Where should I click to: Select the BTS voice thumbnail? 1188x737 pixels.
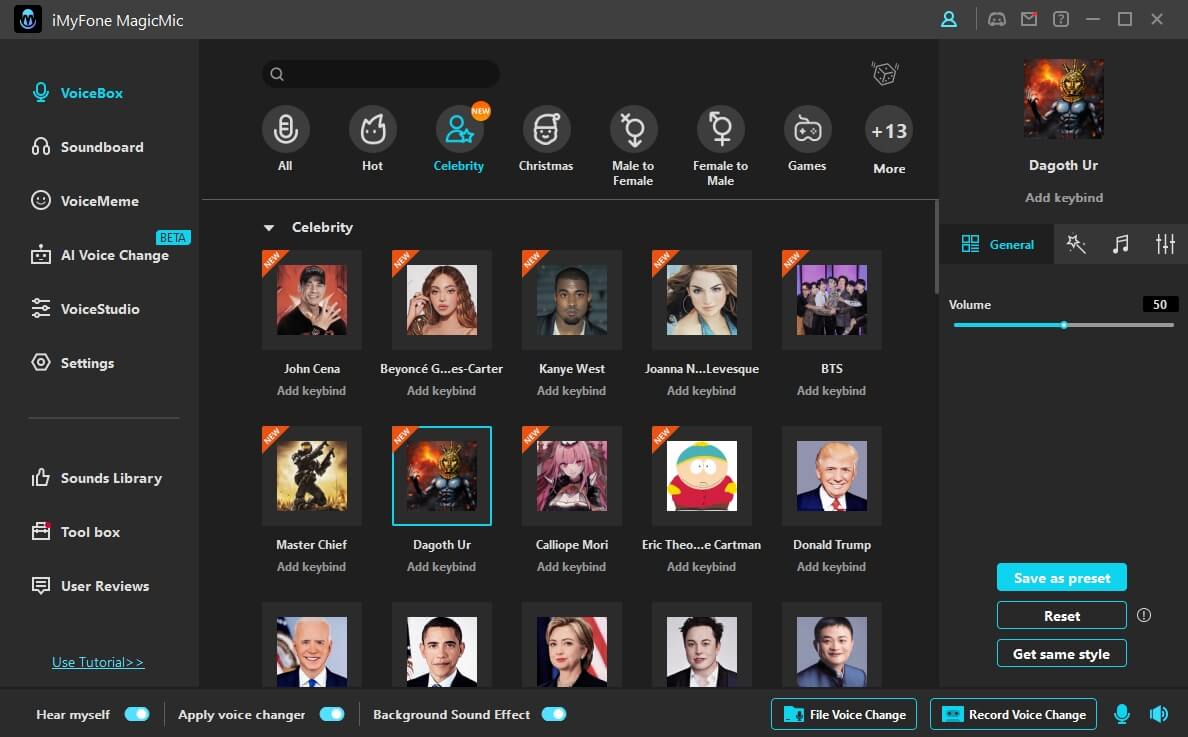click(x=832, y=299)
